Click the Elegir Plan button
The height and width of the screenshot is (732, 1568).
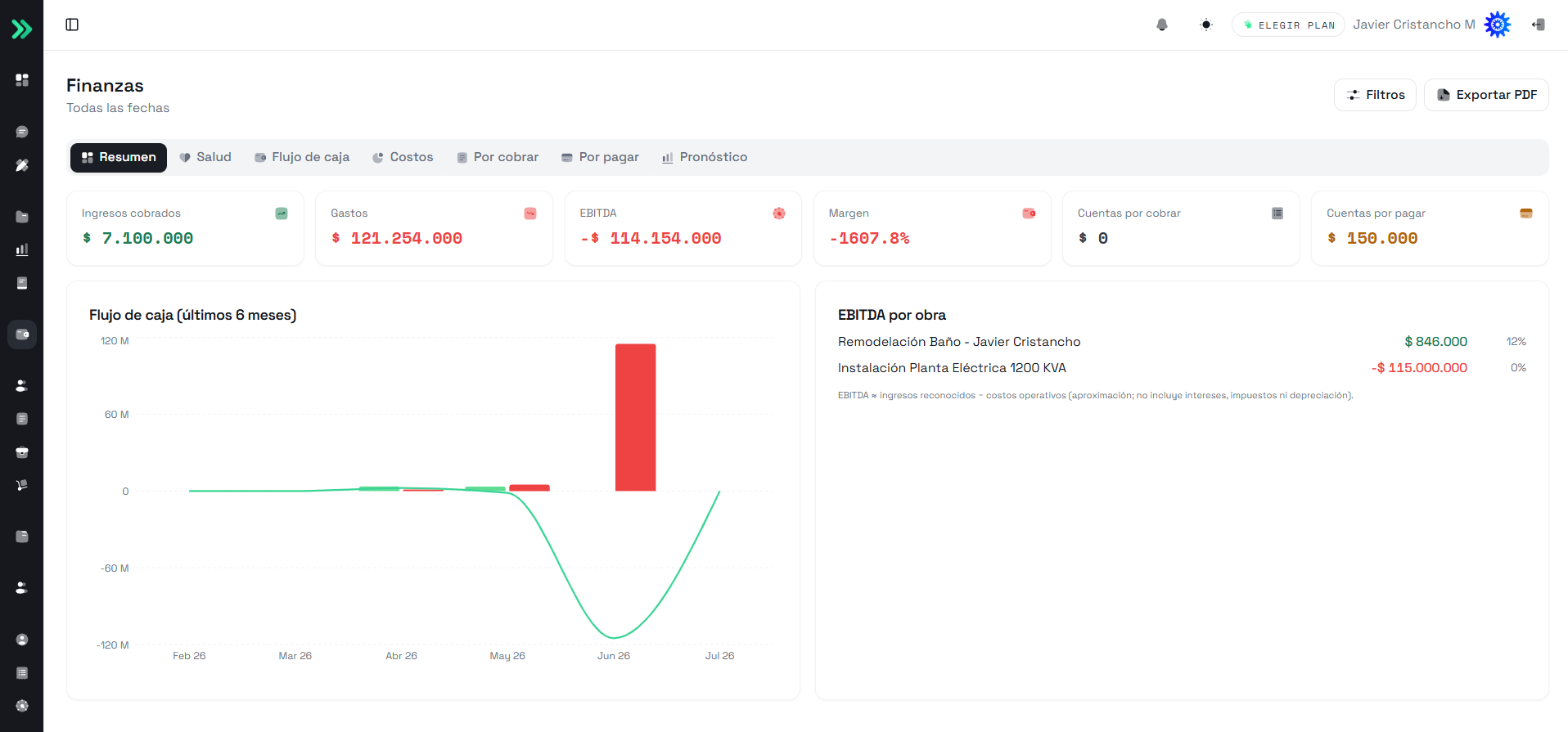click(x=1288, y=25)
